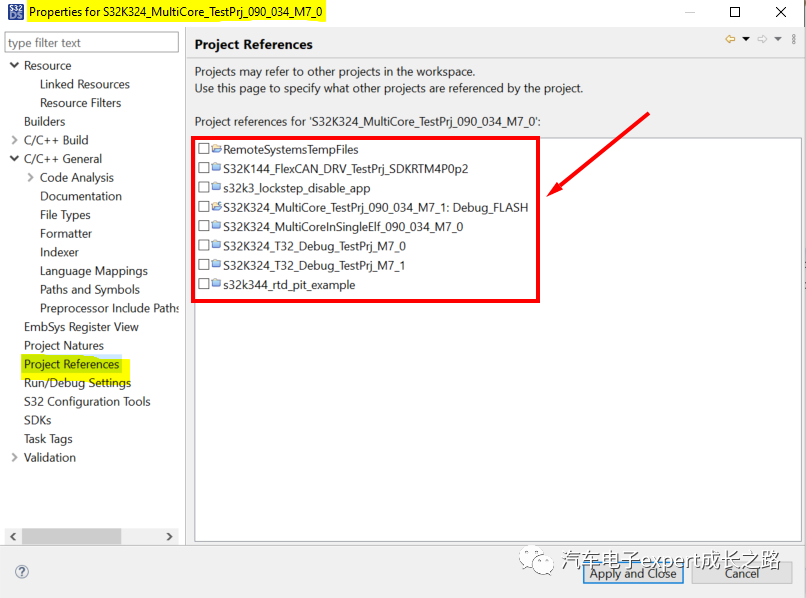Close the Properties dialog window
This screenshot has width=806, height=598.
point(781,12)
